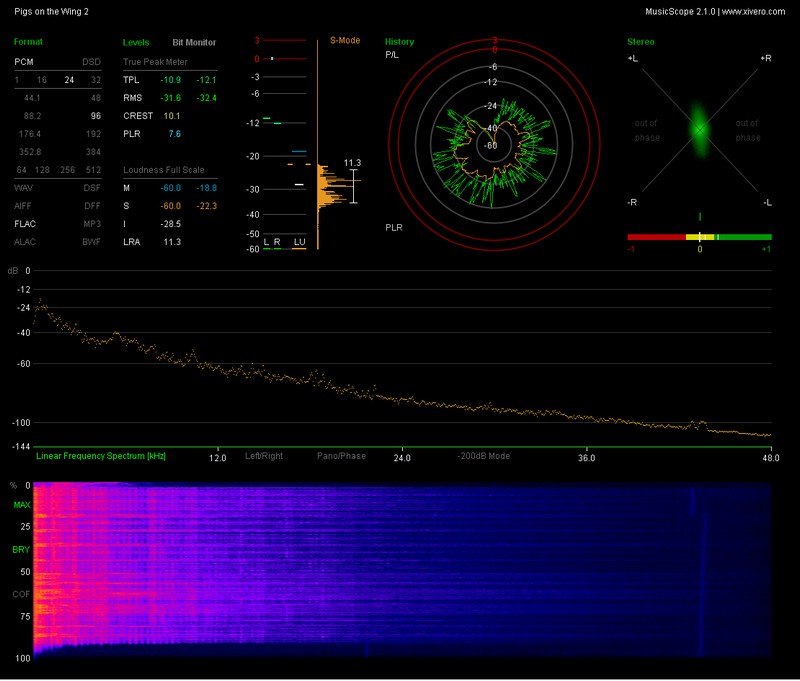The width and height of the screenshot is (800, 681).
Task: Switch spectrum to Left/Right view
Action: coord(264,456)
